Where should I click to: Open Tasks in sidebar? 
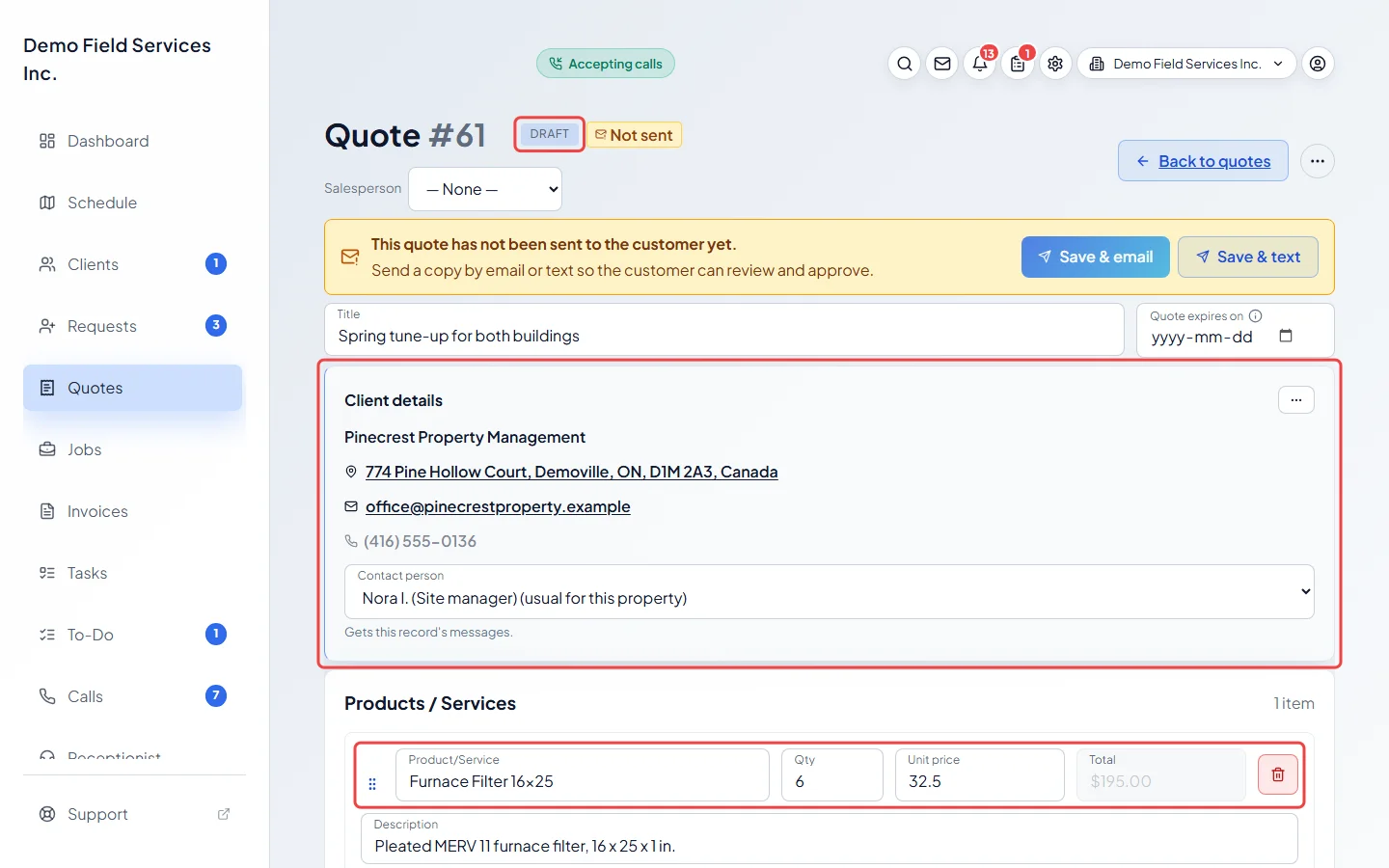click(x=133, y=573)
